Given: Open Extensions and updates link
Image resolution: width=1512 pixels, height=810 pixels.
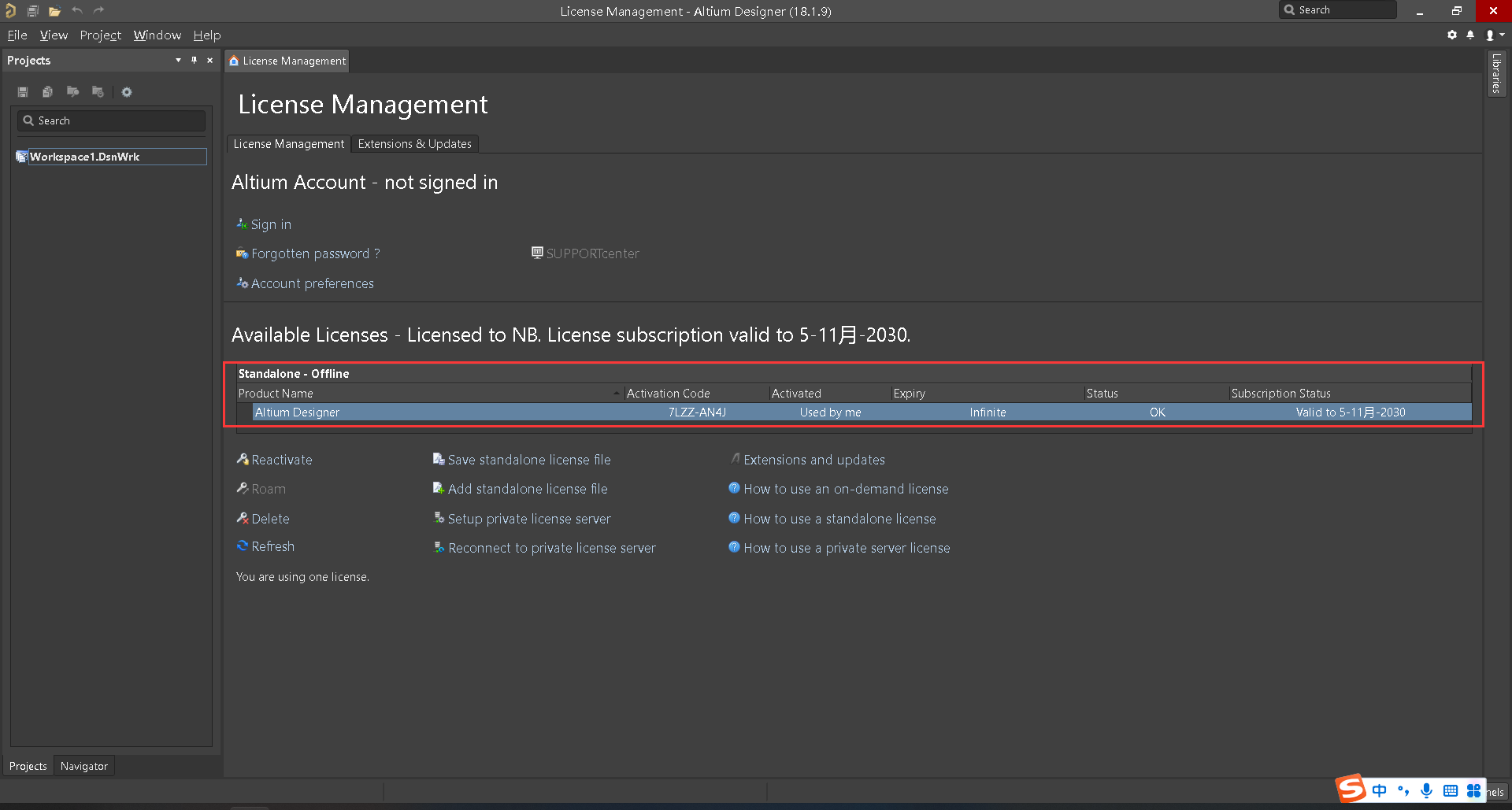Looking at the screenshot, I should 807,460.
